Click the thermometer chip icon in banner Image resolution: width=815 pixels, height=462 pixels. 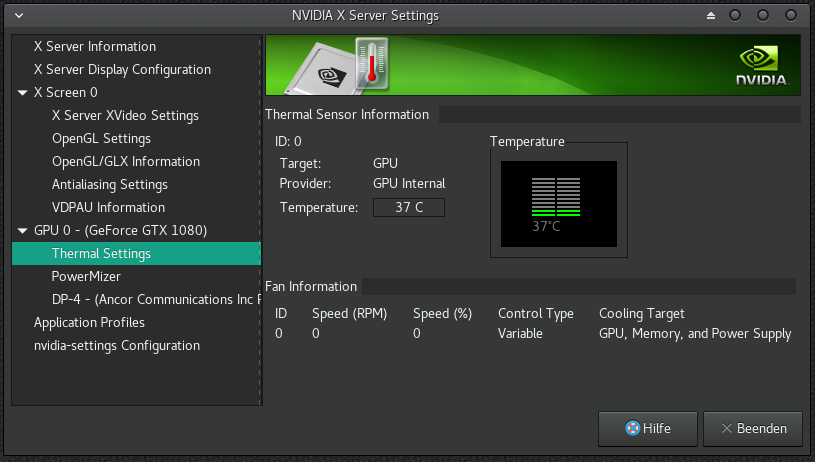341,66
